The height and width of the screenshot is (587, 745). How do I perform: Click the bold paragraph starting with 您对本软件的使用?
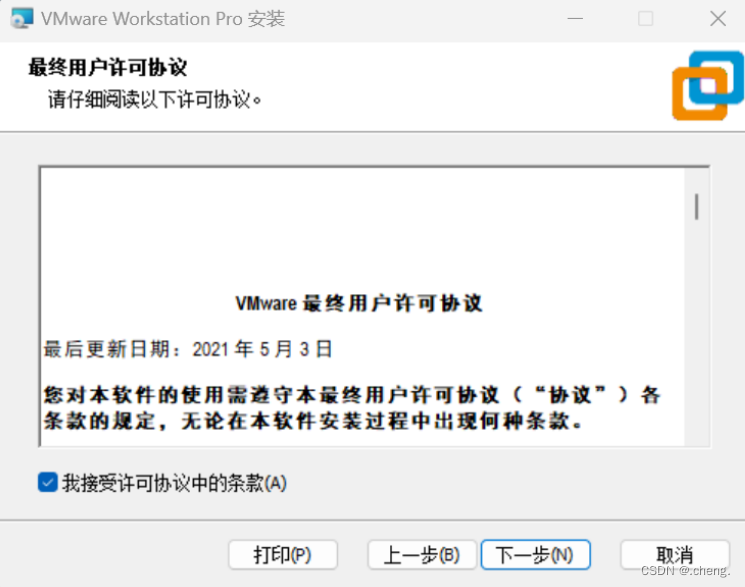352,408
